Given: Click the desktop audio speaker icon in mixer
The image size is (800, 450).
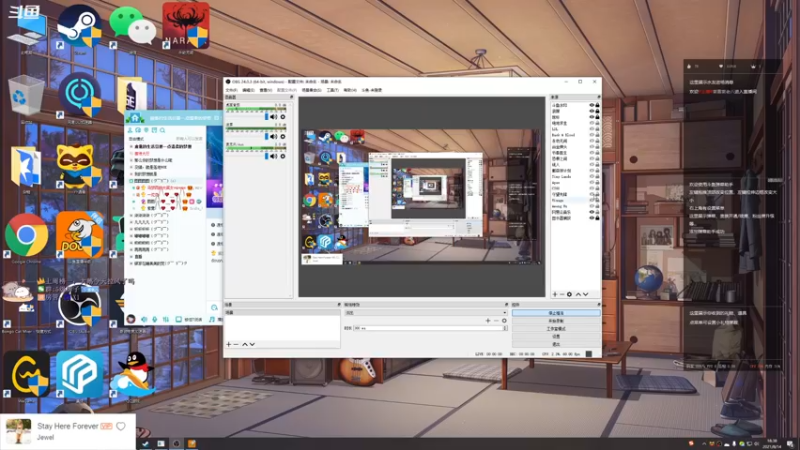Looking at the screenshot, I should [x=273, y=117].
